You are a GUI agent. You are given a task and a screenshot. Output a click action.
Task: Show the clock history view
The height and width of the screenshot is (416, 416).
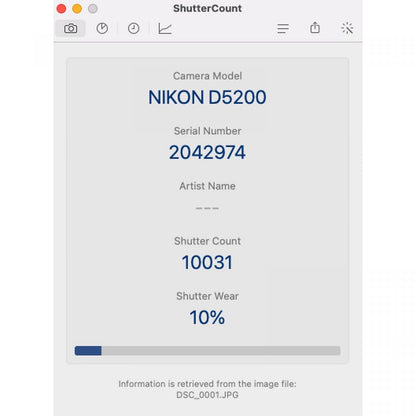coord(133,28)
